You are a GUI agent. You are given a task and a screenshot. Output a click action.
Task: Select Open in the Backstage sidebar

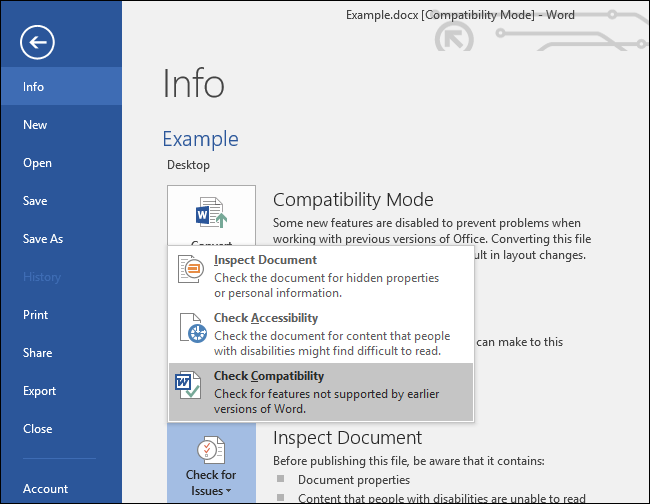pyautogui.click(x=37, y=163)
